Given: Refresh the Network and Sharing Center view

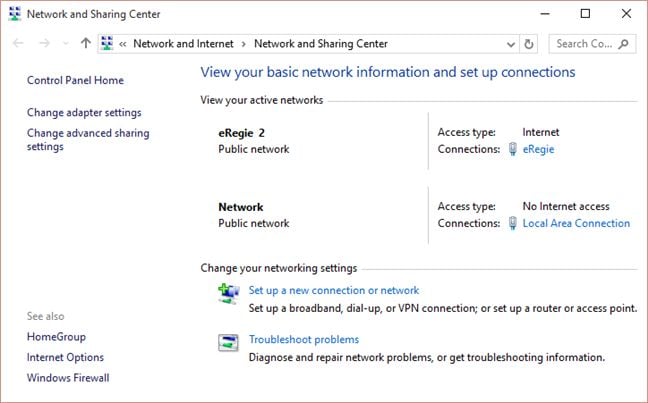Looking at the screenshot, I should point(529,44).
